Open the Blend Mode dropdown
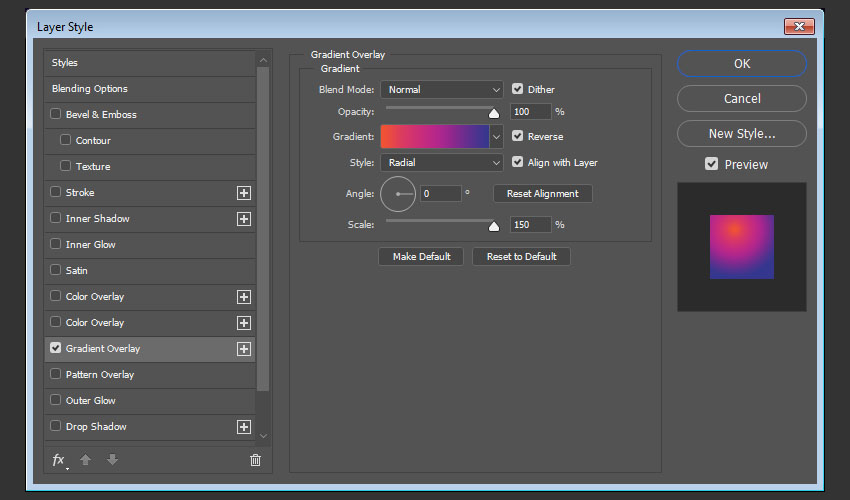This screenshot has width=850, height=500. [x=441, y=90]
